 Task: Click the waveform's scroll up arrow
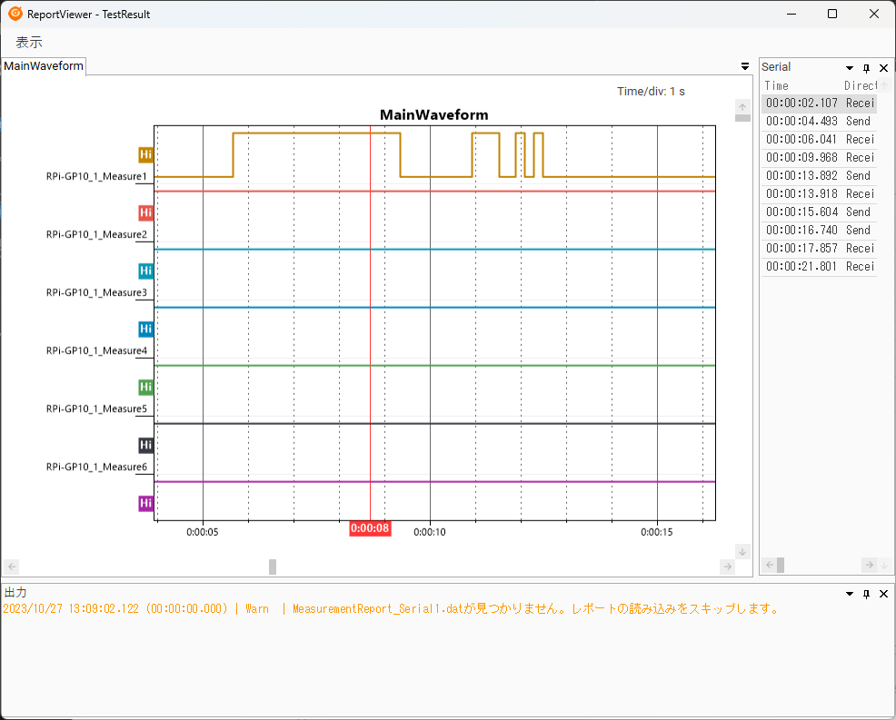pos(742,106)
